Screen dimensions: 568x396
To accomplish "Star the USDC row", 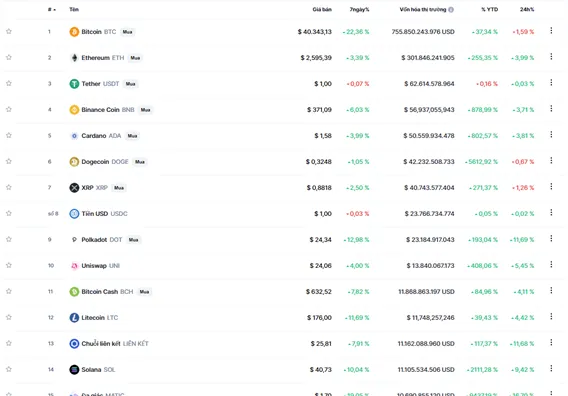I will click(9, 213).
